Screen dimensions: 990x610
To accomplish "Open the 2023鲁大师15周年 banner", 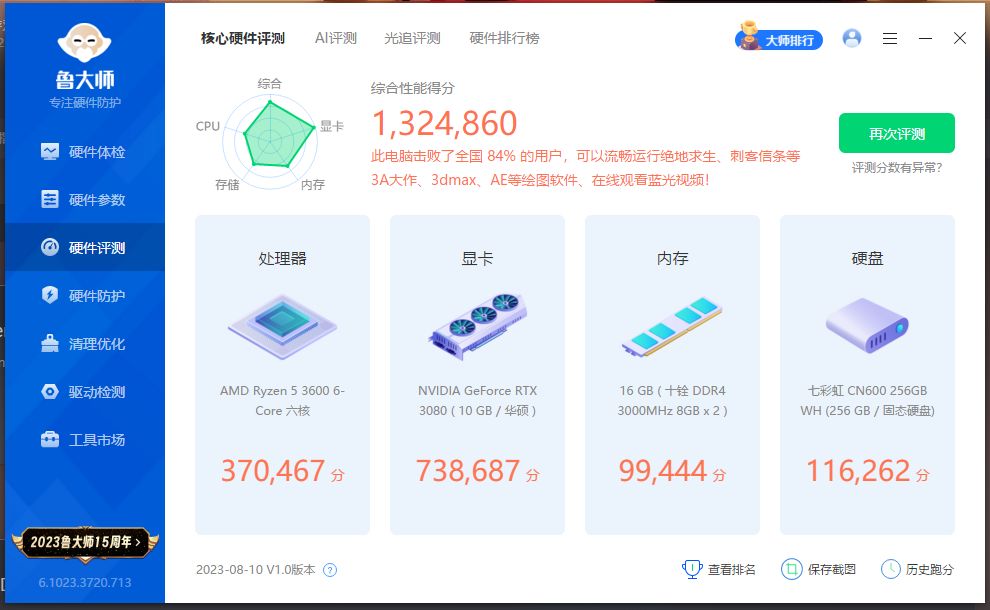I will (85, 542).
